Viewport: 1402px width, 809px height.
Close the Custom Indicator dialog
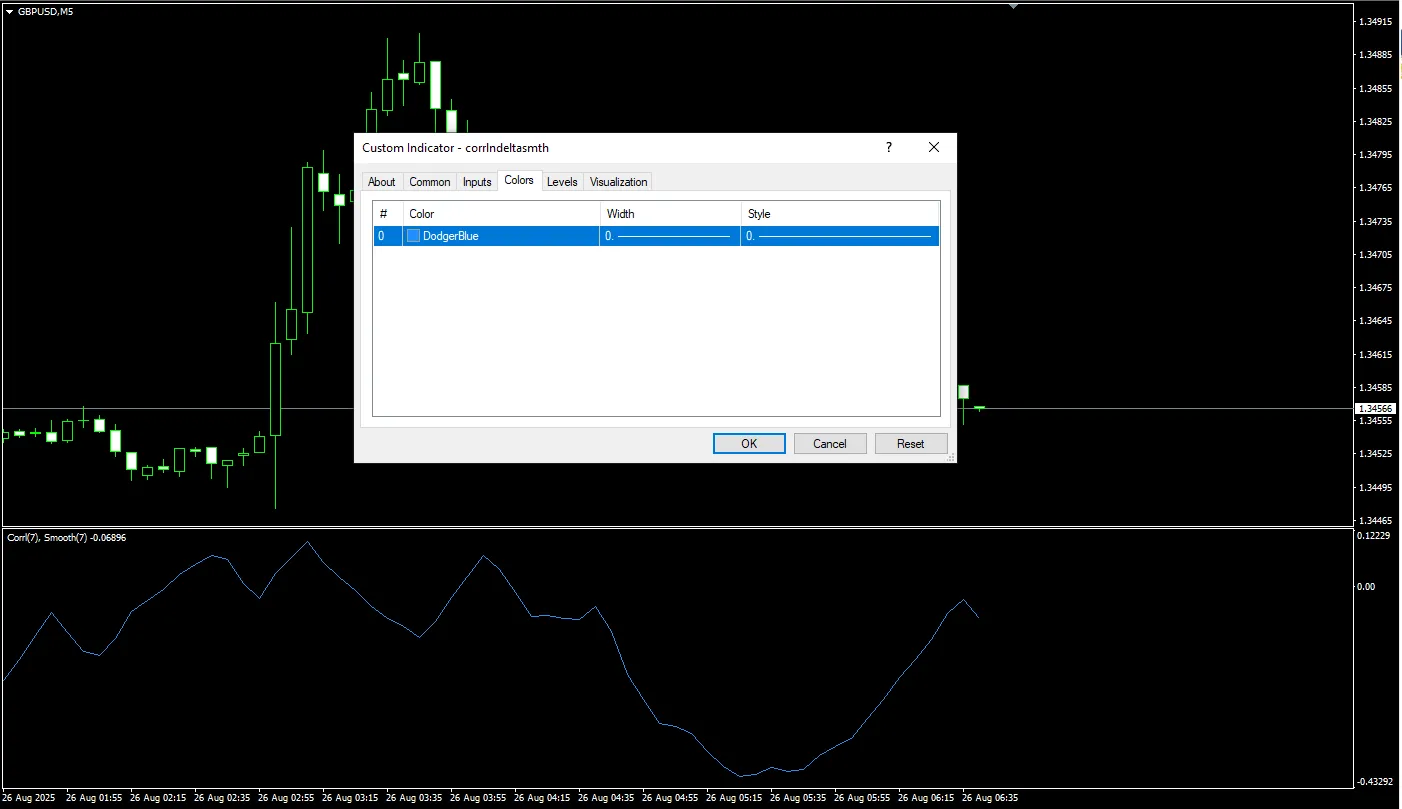tap(934, 147)
